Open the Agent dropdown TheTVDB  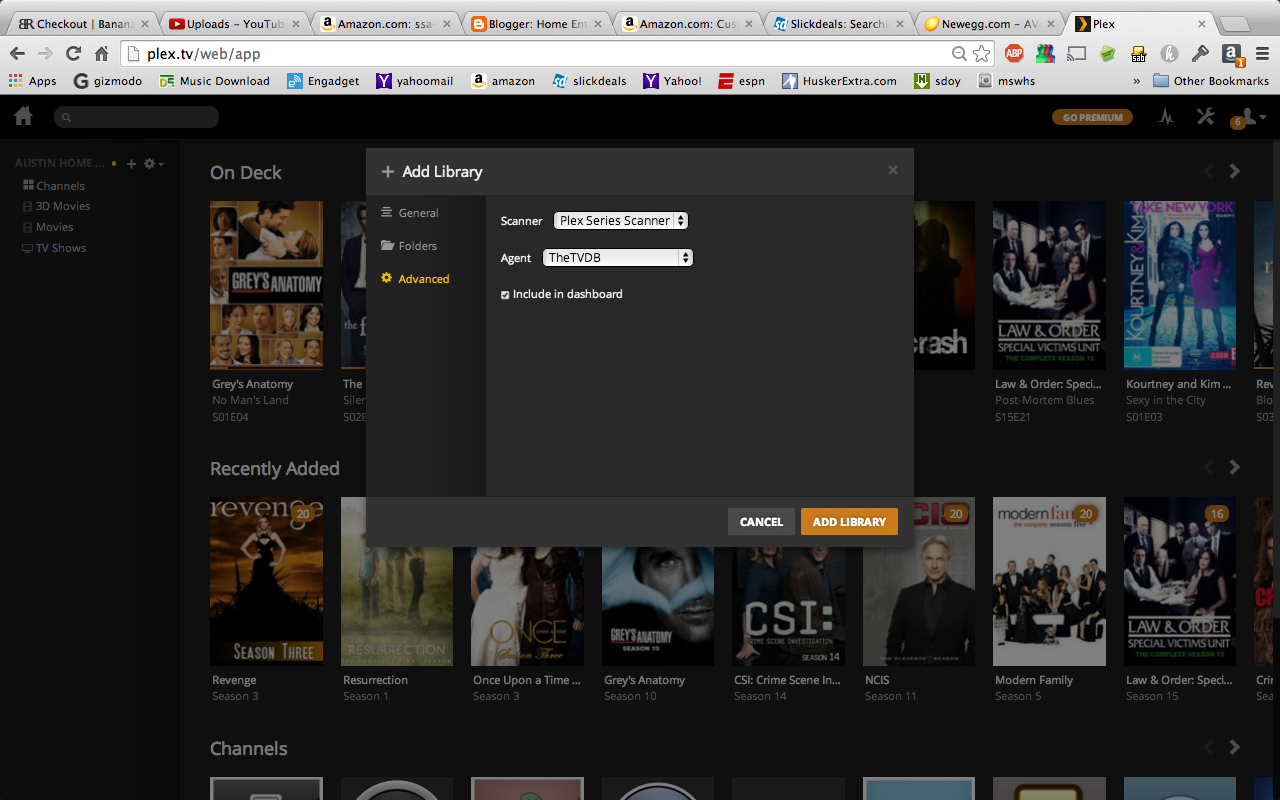618,258
